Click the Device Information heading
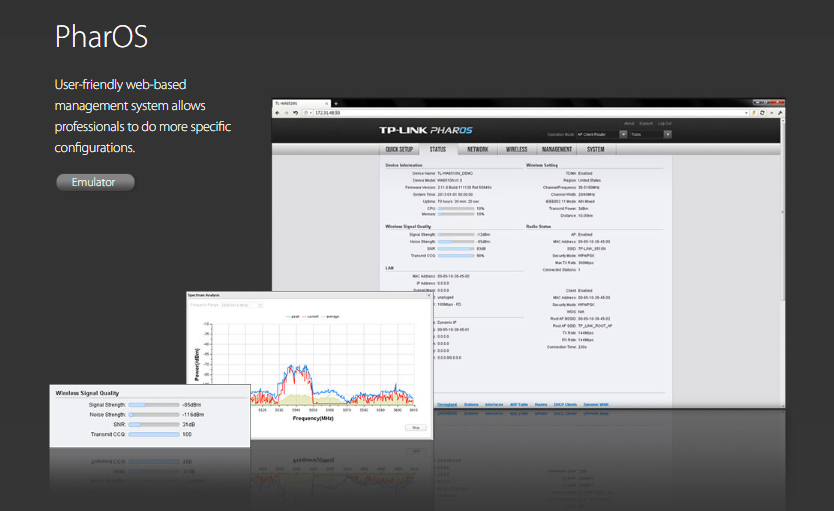Image resolution: width=834 pixels, height=511 pixels. [404, 165]
